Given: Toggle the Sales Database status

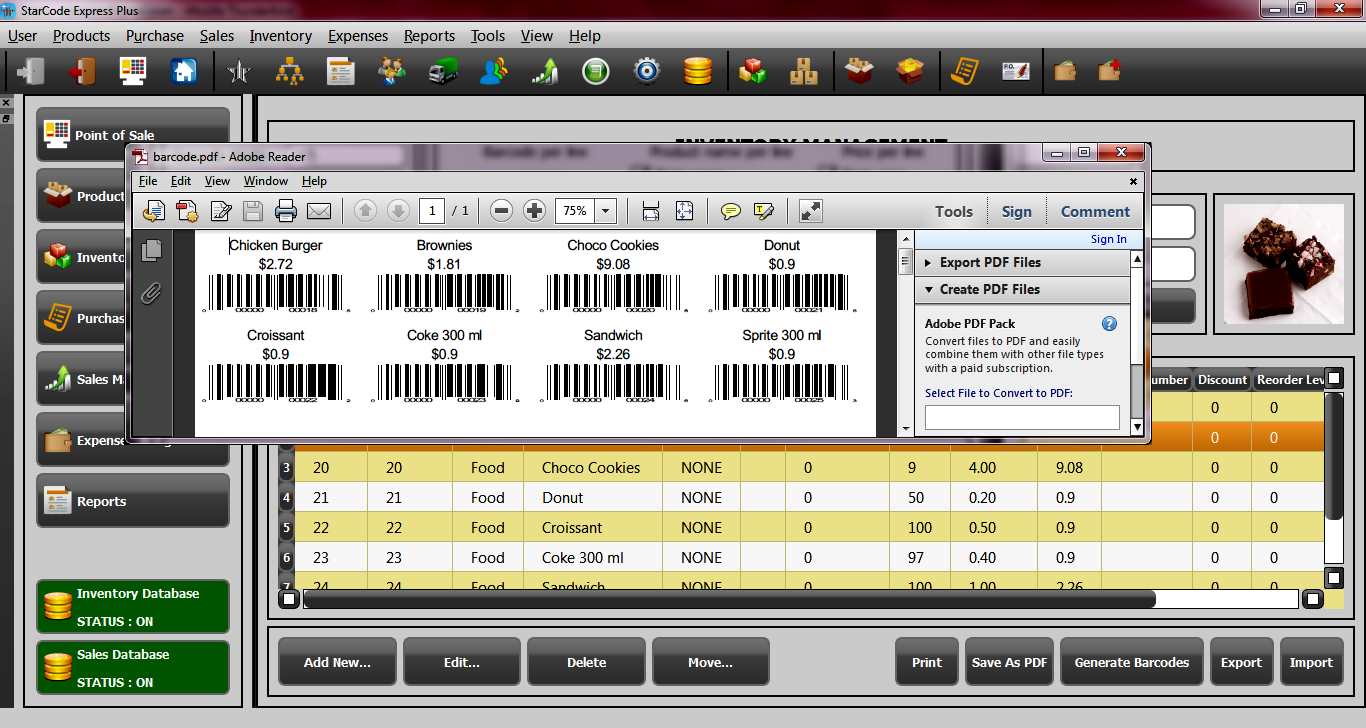Looking at the screenshot, I should (x=132, y=665).
